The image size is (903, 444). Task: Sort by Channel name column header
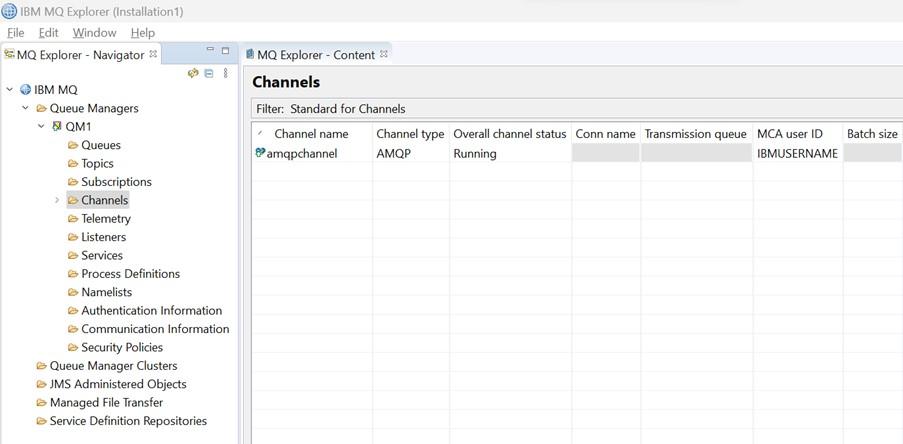(x=312, y=134)
